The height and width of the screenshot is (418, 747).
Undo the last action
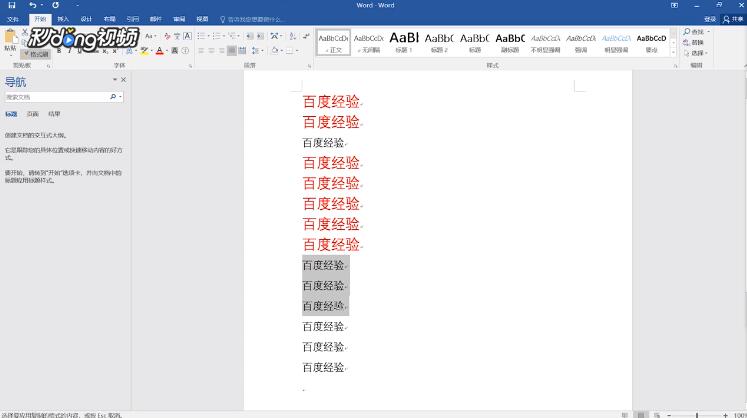tap(32, 5)
